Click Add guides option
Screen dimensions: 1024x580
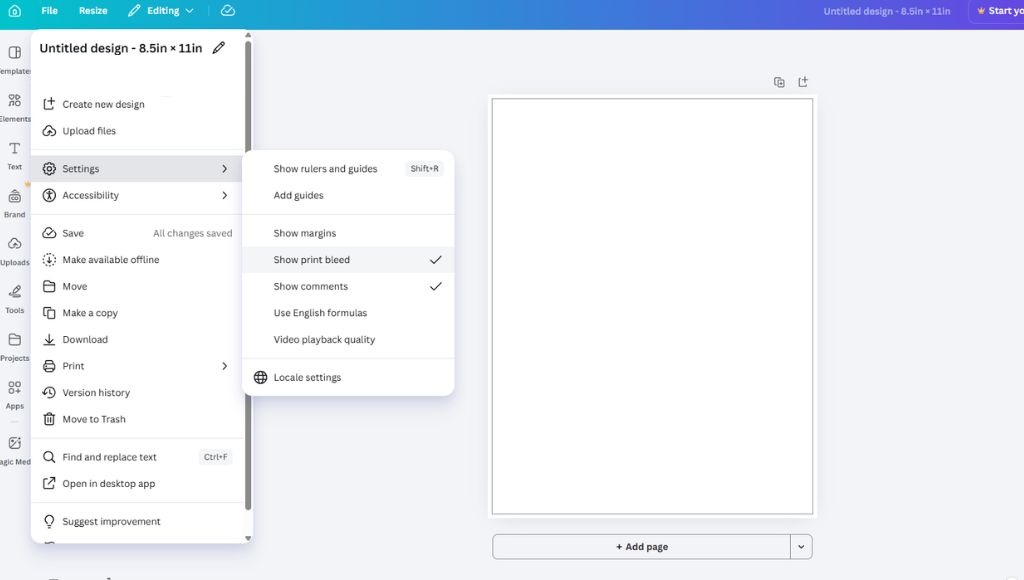348,195
